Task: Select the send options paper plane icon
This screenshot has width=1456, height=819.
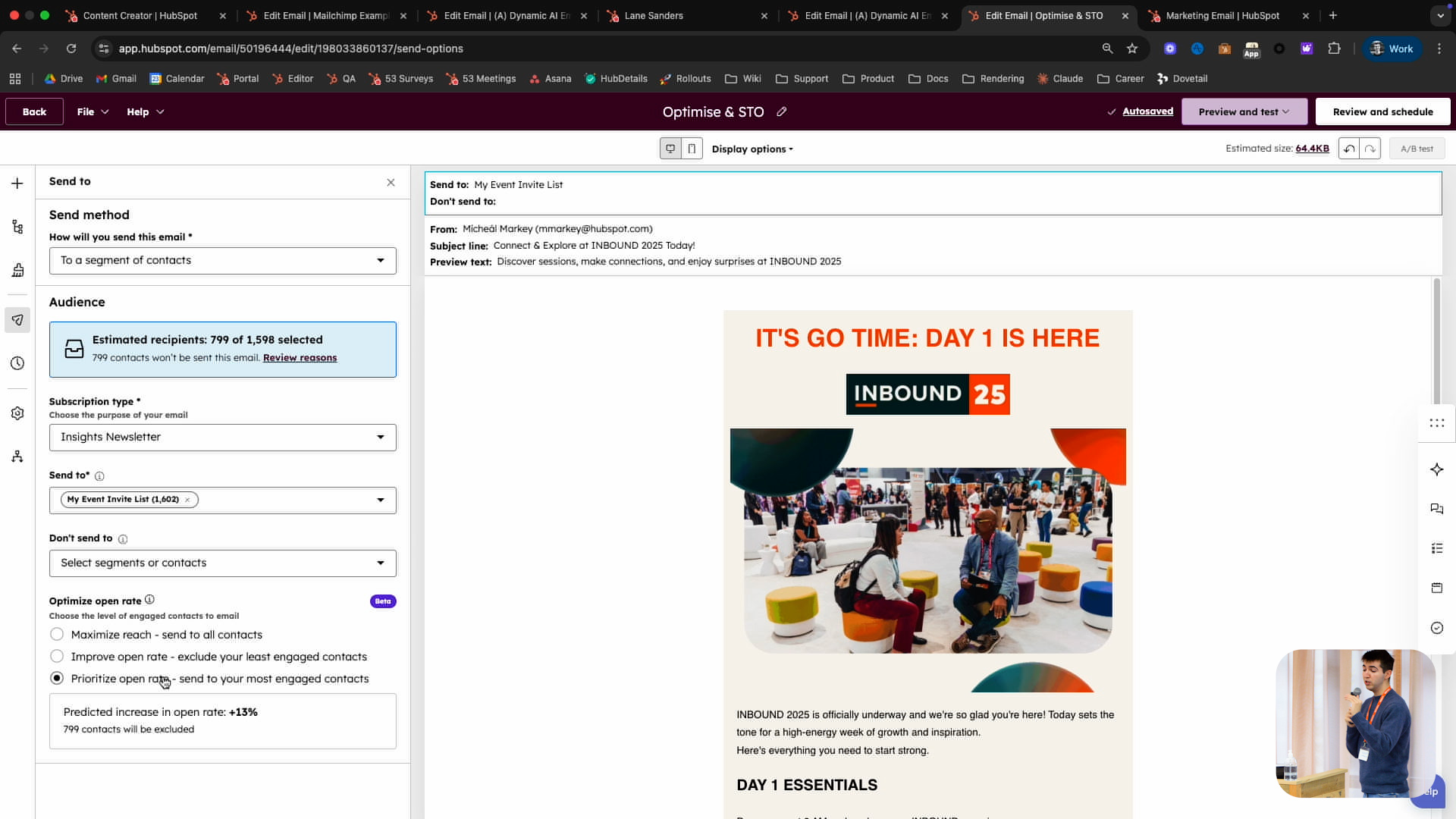Action: point(17,319)
